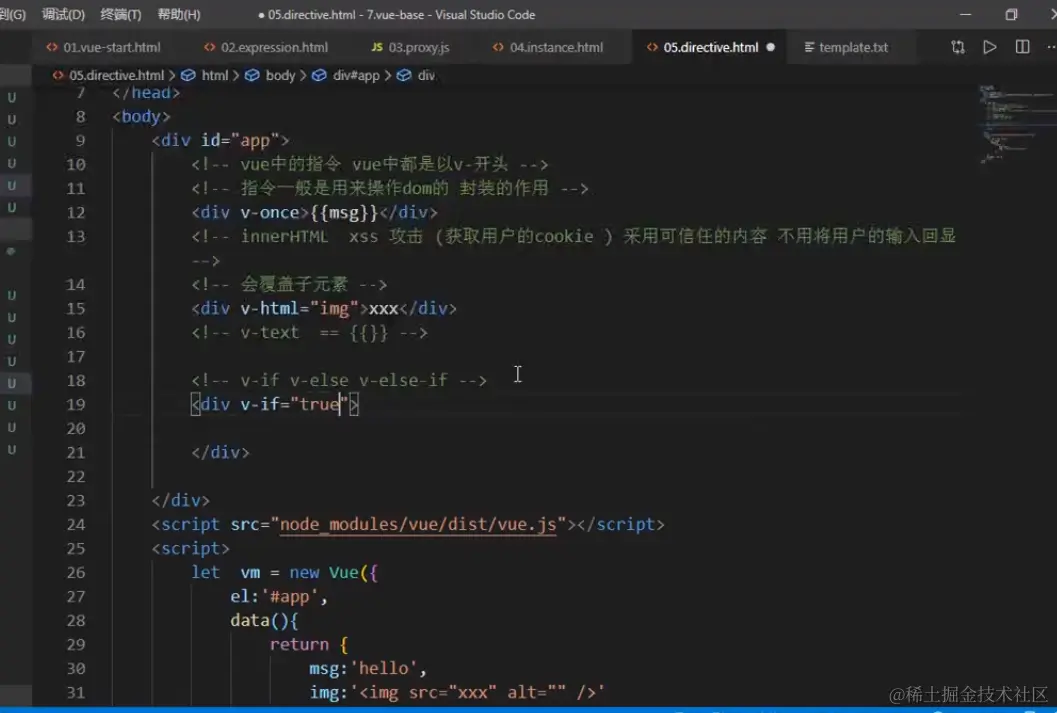Click line number 13 in the gutter

point(76,237)
